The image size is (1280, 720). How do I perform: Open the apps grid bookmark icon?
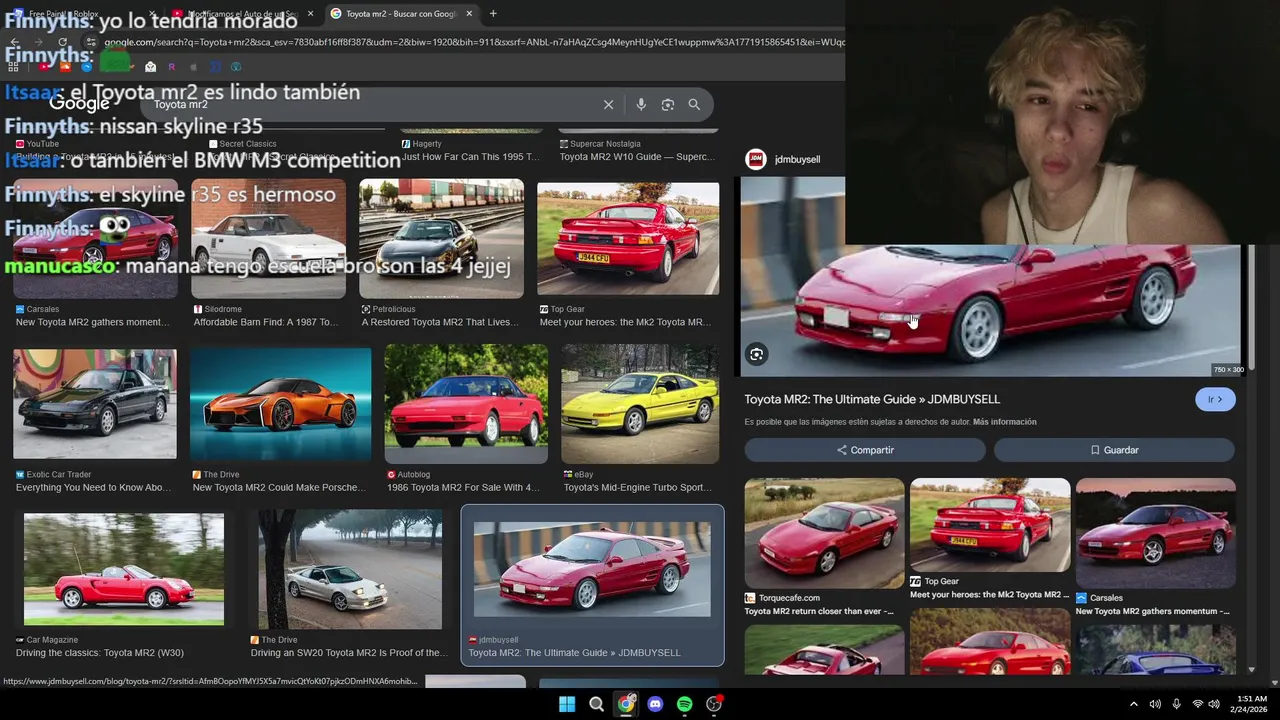[13, 67]
